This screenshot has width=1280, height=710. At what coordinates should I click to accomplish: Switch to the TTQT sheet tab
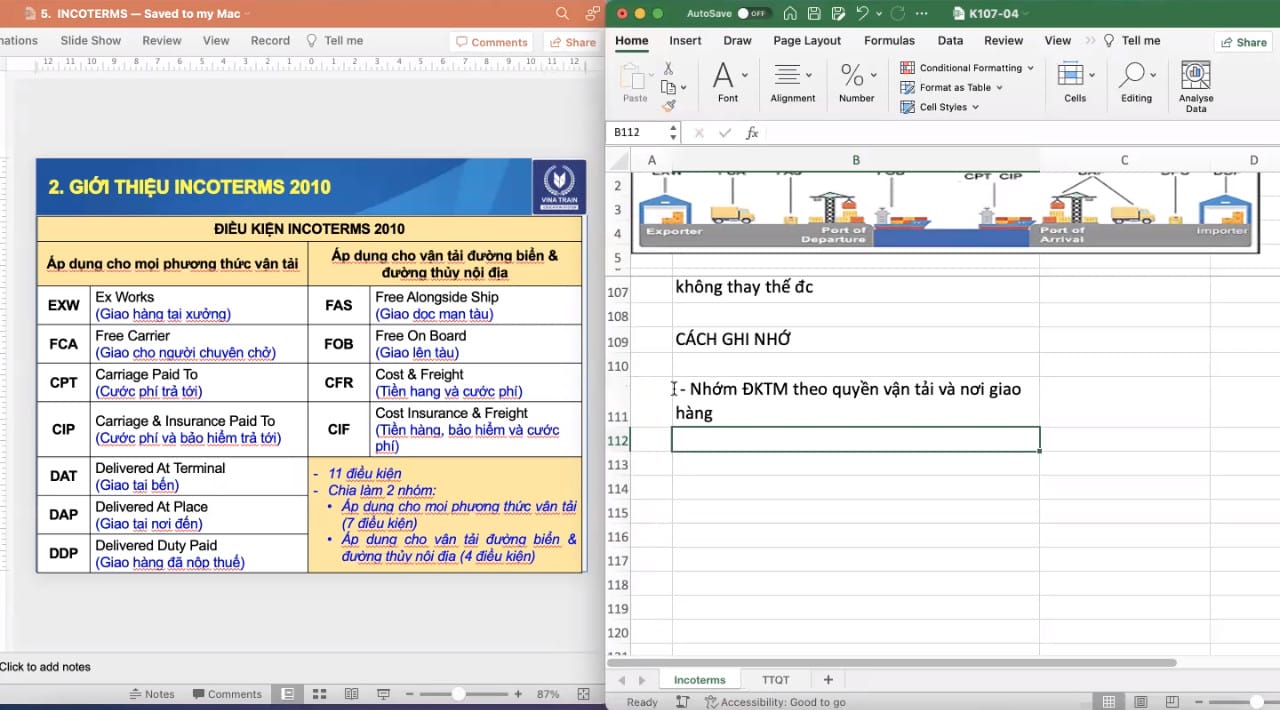pos(775,680)
